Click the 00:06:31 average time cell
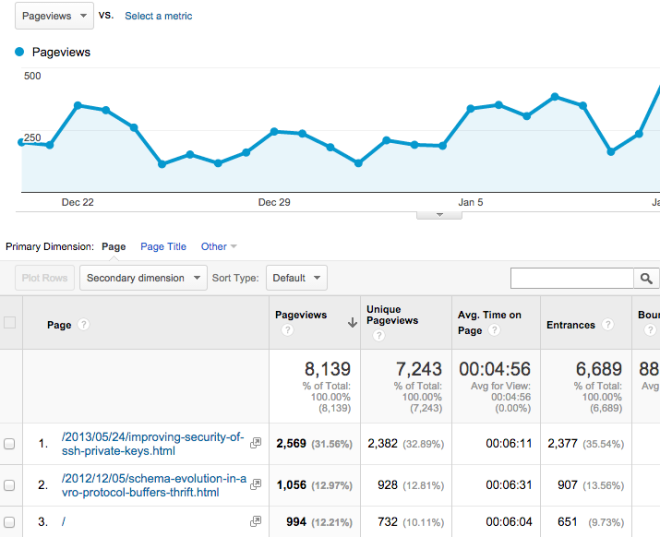 (508, 485)
